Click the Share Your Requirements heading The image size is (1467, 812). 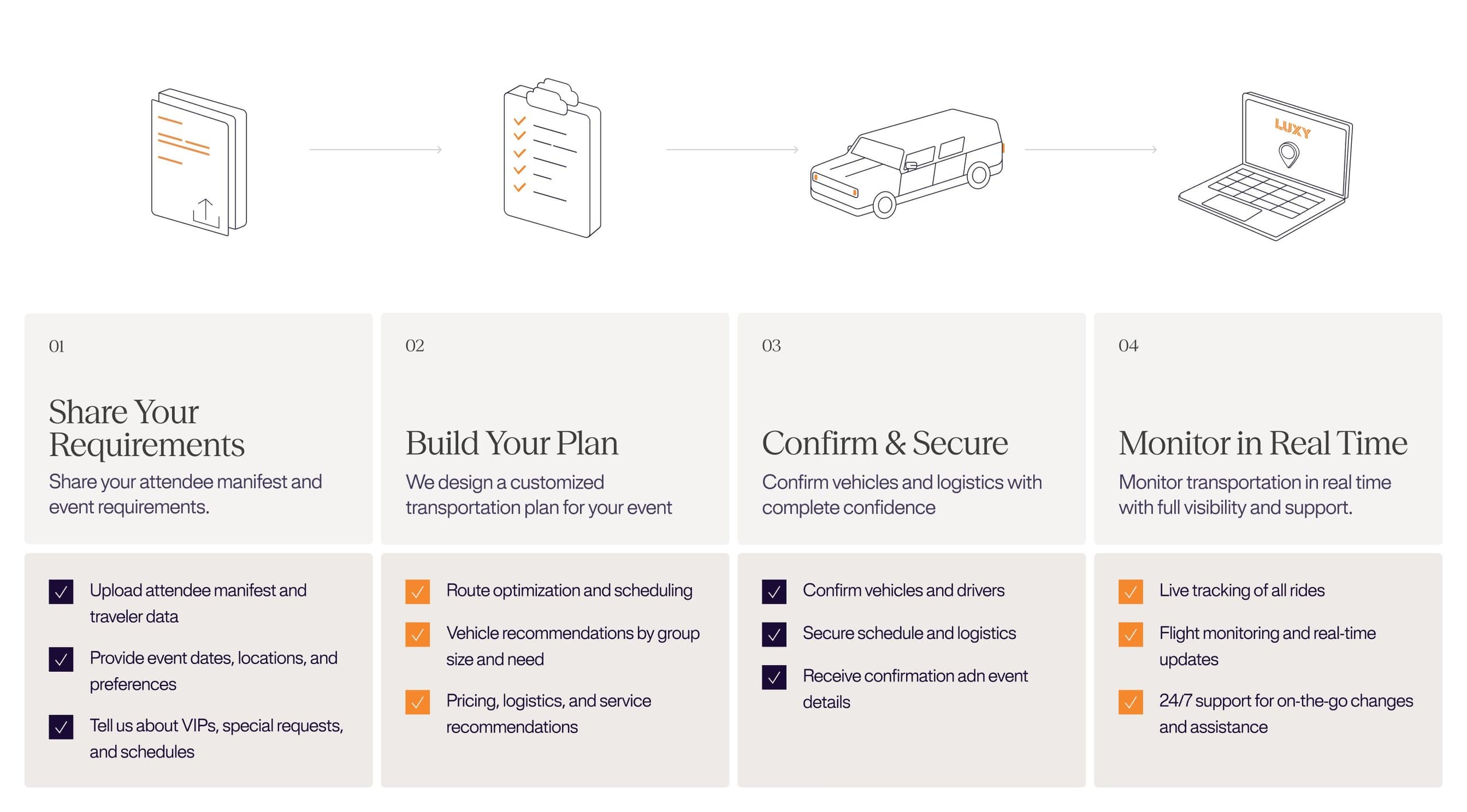[147, 427]
